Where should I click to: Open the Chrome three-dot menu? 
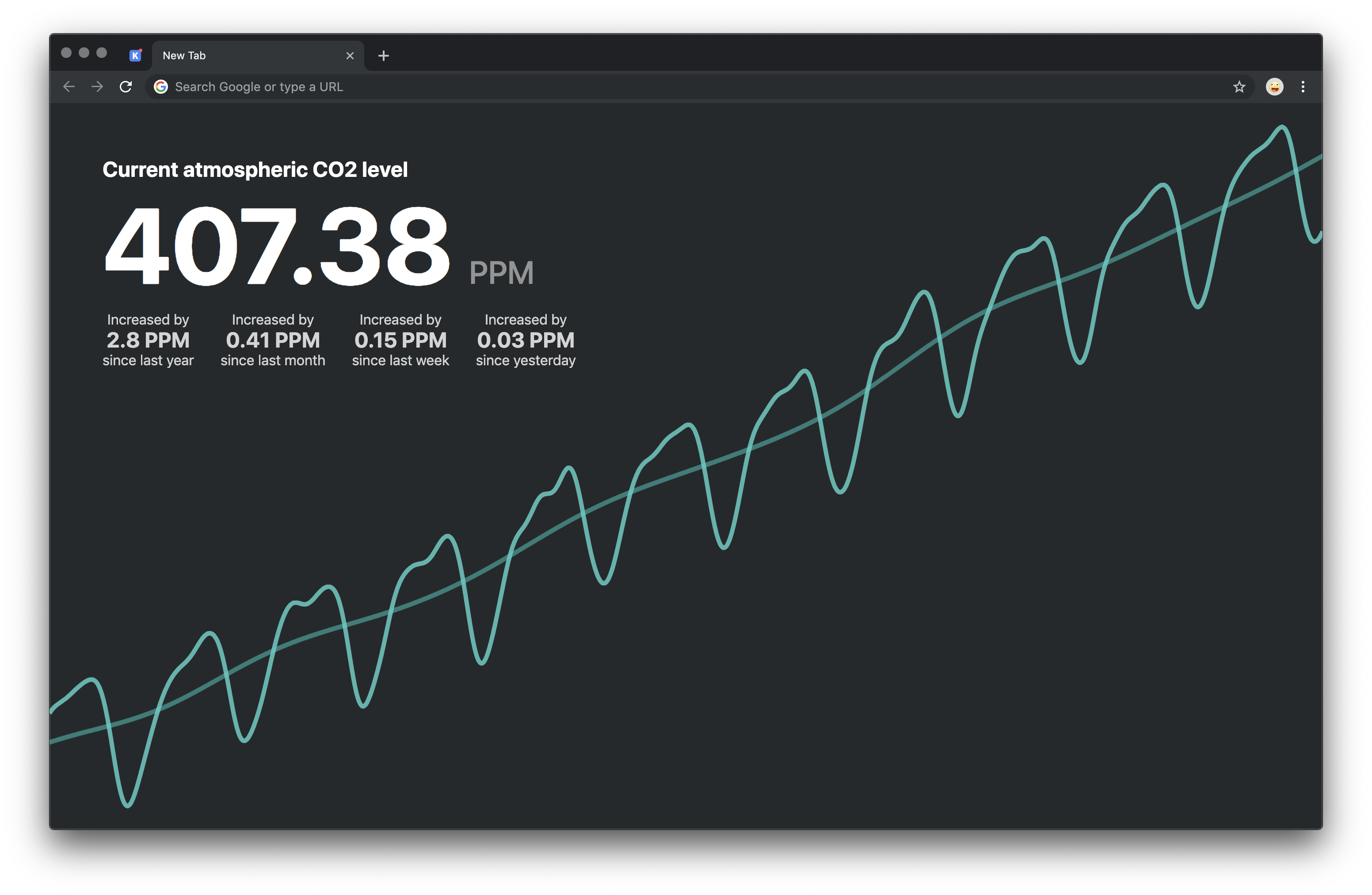coord(1303,87)
